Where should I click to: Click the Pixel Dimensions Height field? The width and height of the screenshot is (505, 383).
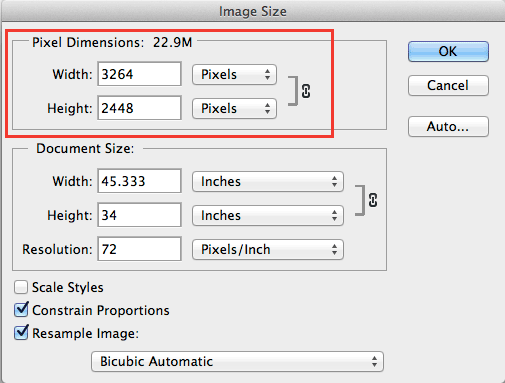click(139, 108)
